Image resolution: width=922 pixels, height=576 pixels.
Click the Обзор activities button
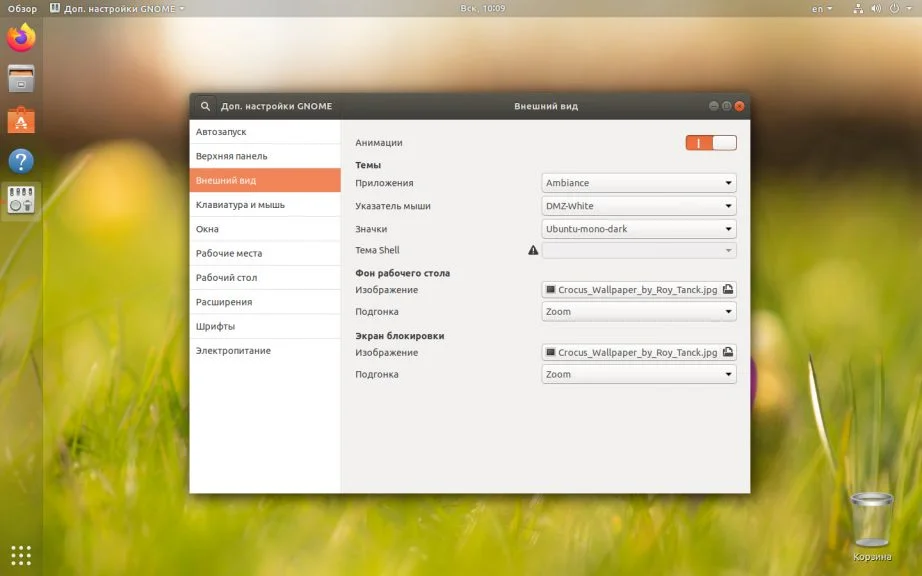coord(22,8)
